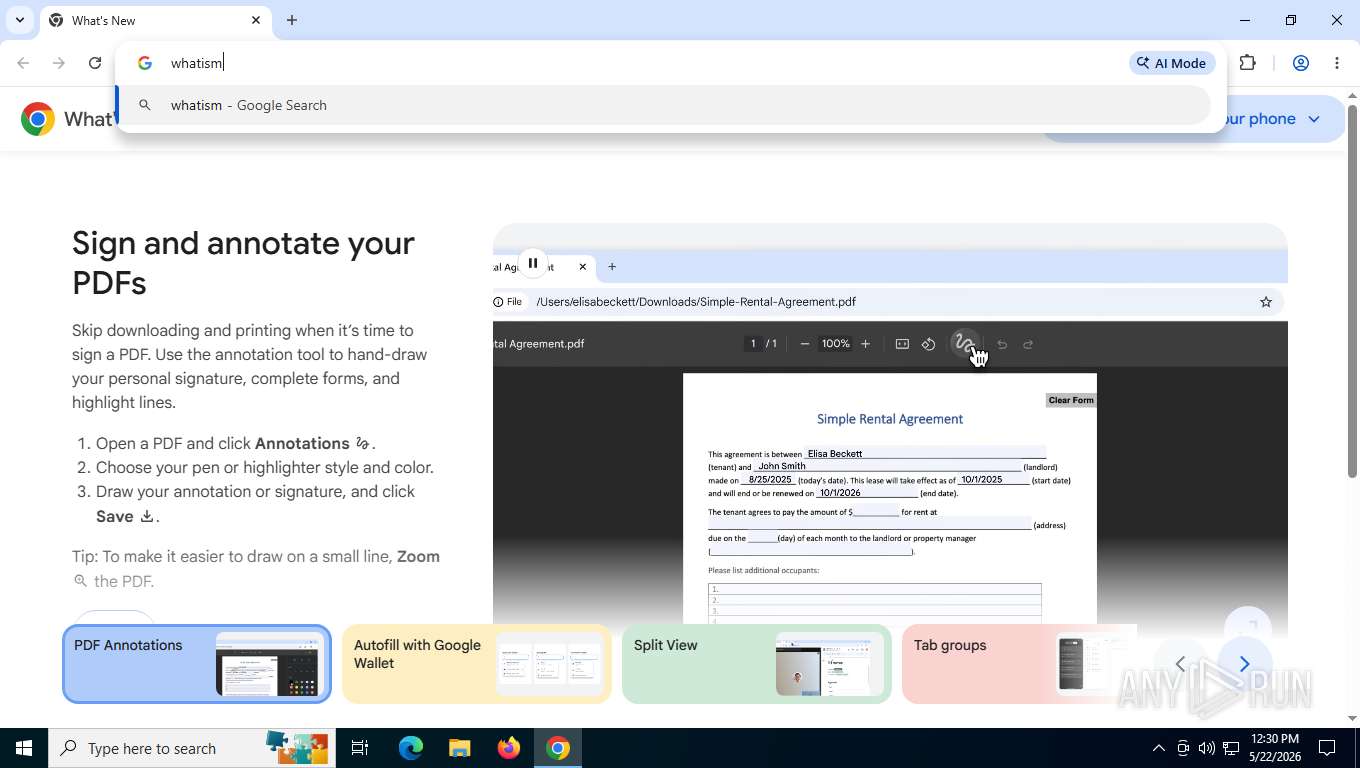This screenshot has height=768, width=1360.
Task: Launch Firefox from the taskbar
Action: pos(509,748)
